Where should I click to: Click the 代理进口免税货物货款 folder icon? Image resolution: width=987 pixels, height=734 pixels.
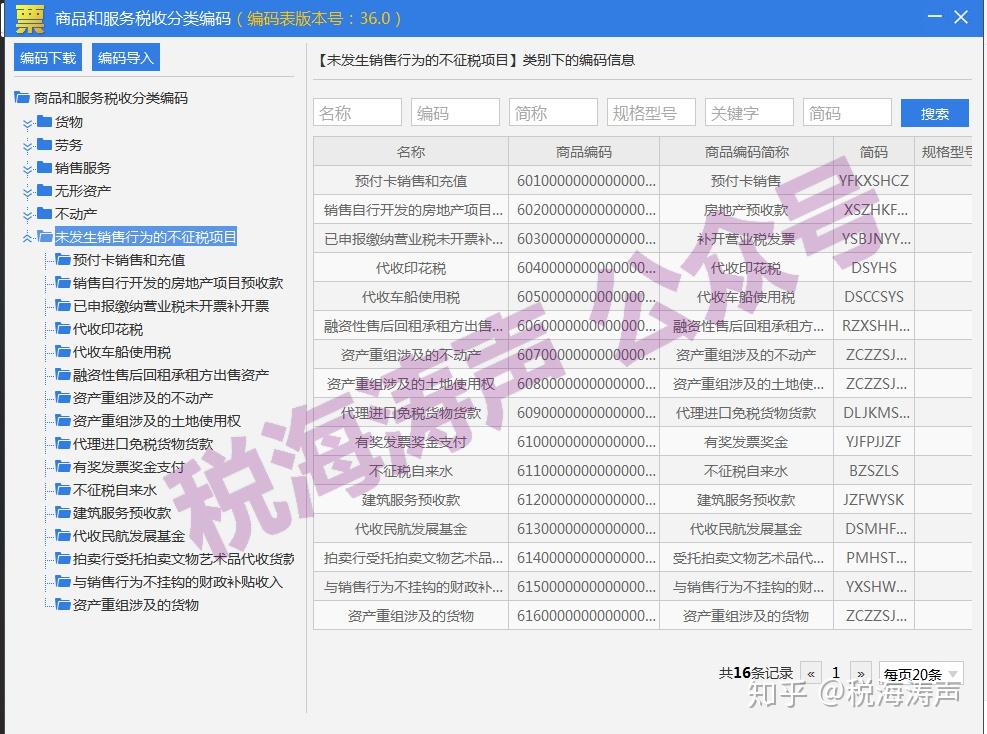click(62, 443)
